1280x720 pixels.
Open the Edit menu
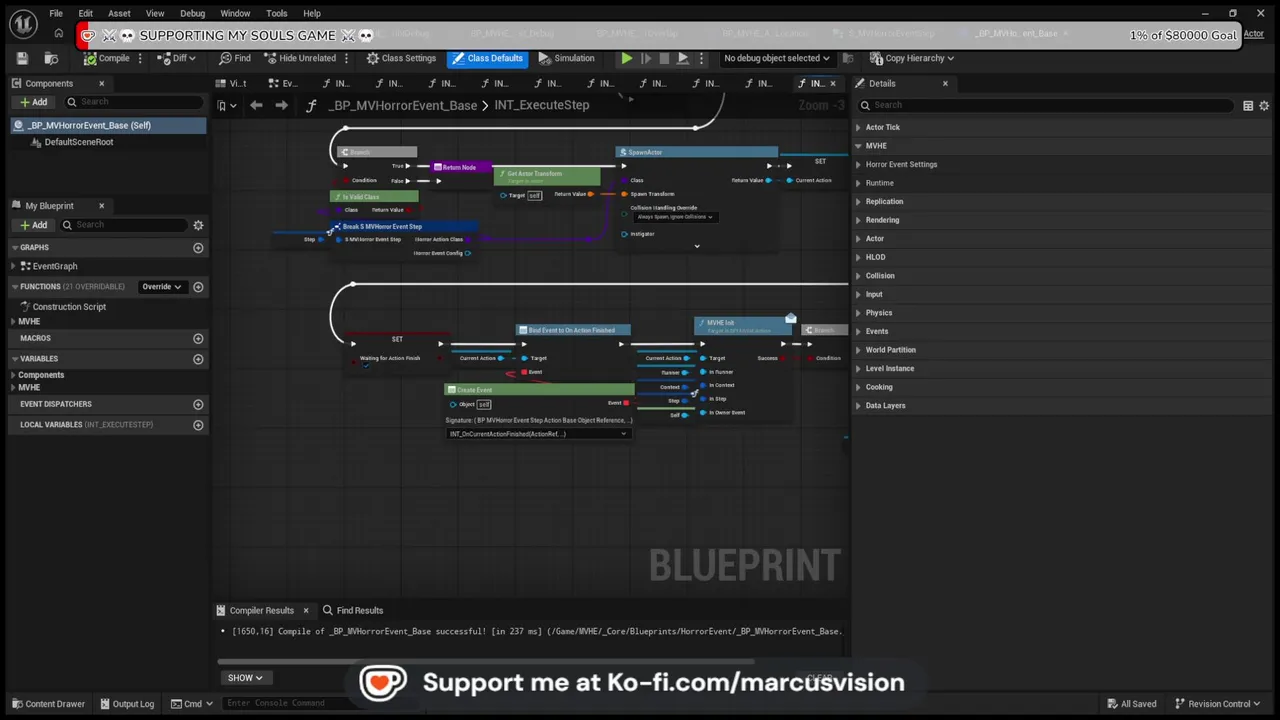tap(86, 13)
